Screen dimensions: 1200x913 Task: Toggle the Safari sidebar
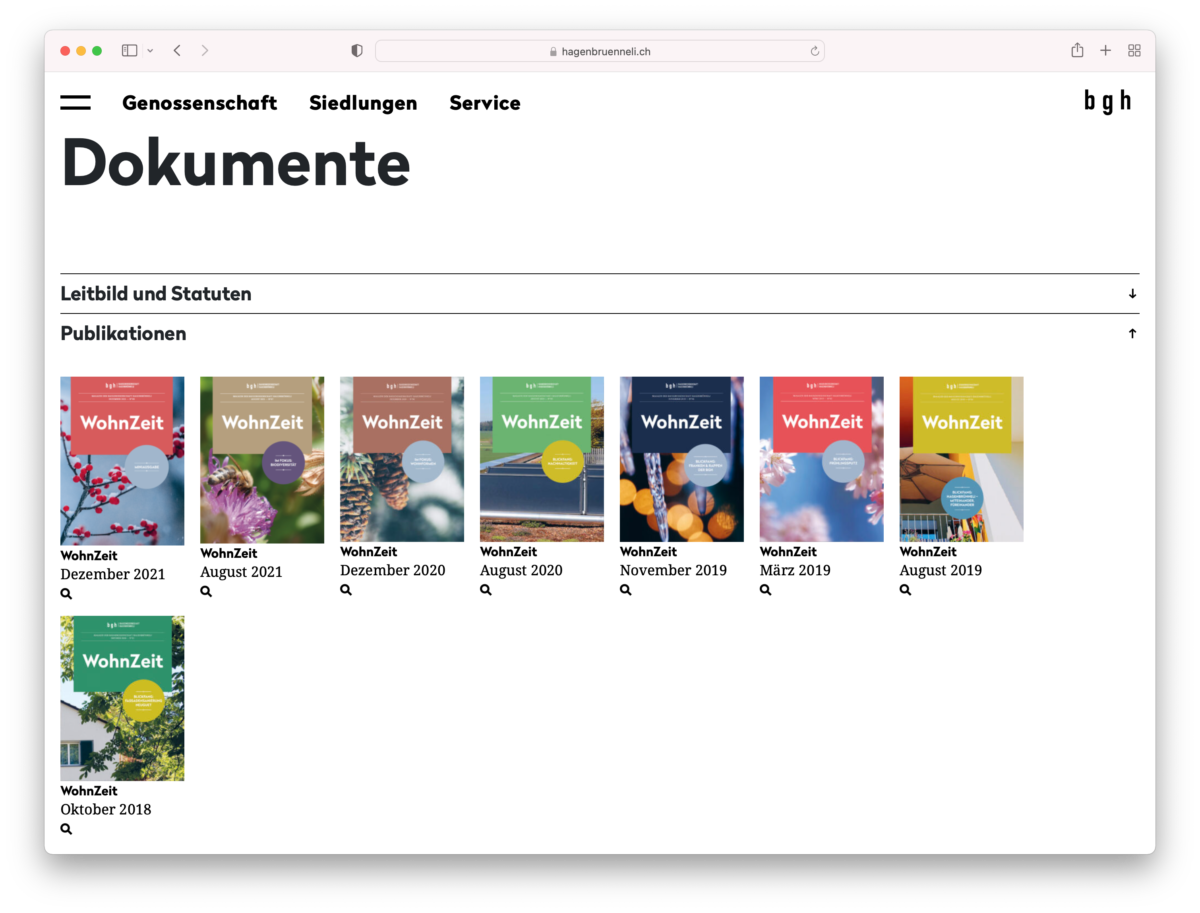pyautogui.click(x=129, y=51)
